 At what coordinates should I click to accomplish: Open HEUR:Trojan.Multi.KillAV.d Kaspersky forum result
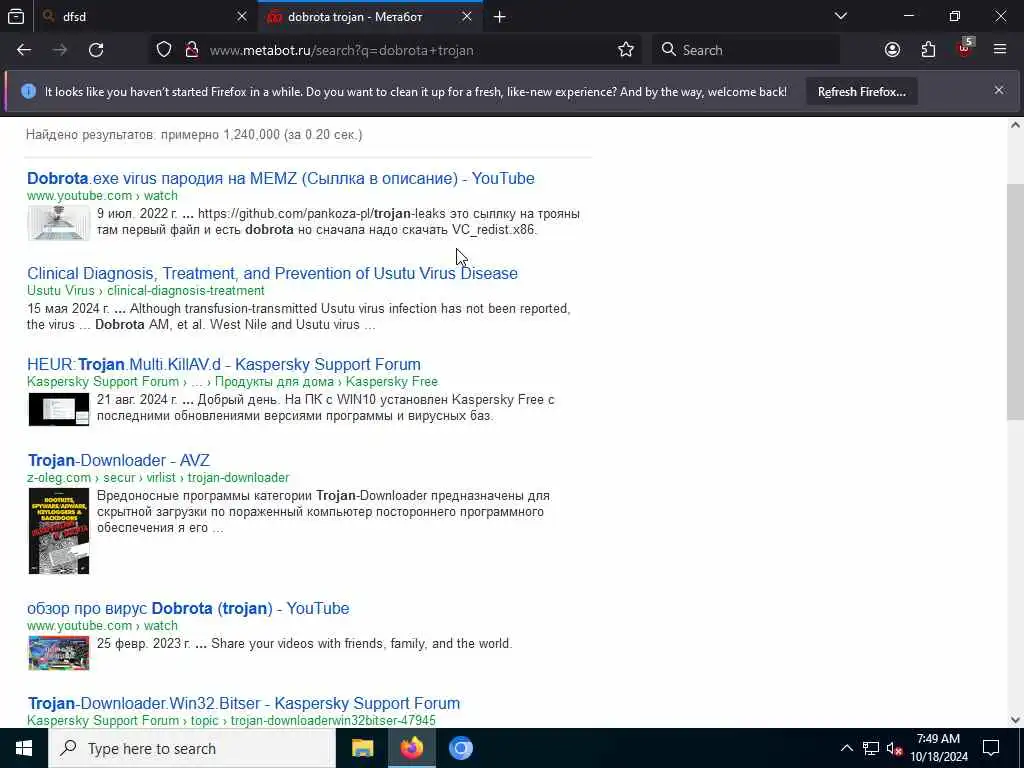tap(224, 364)
